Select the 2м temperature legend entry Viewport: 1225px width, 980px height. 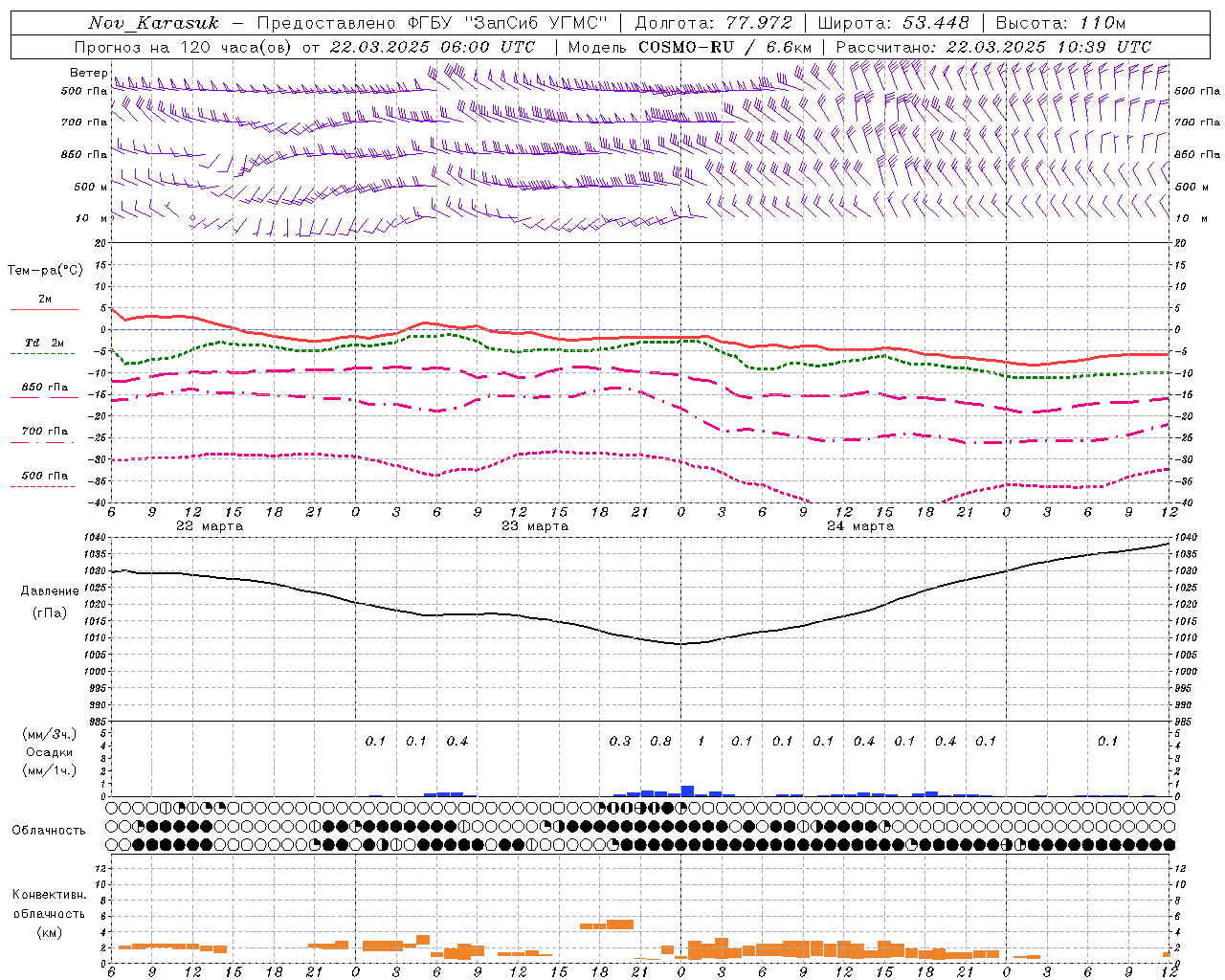[45, 300]
